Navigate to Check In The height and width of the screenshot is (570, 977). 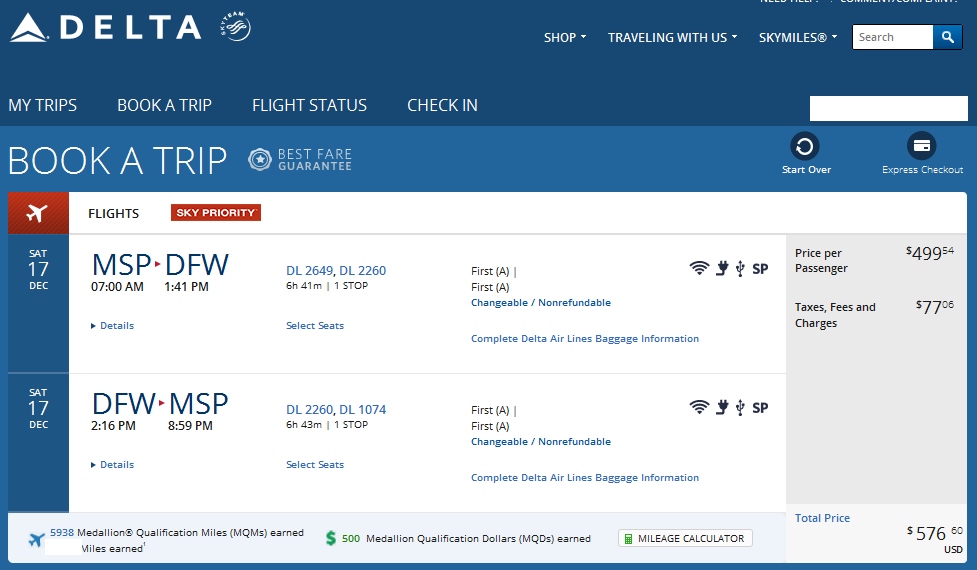(442, 105)
